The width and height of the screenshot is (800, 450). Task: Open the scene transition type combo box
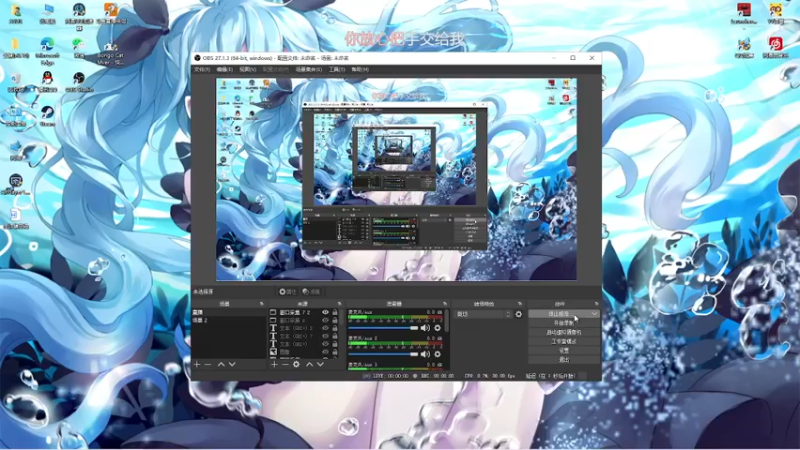(x=483, y=314)
